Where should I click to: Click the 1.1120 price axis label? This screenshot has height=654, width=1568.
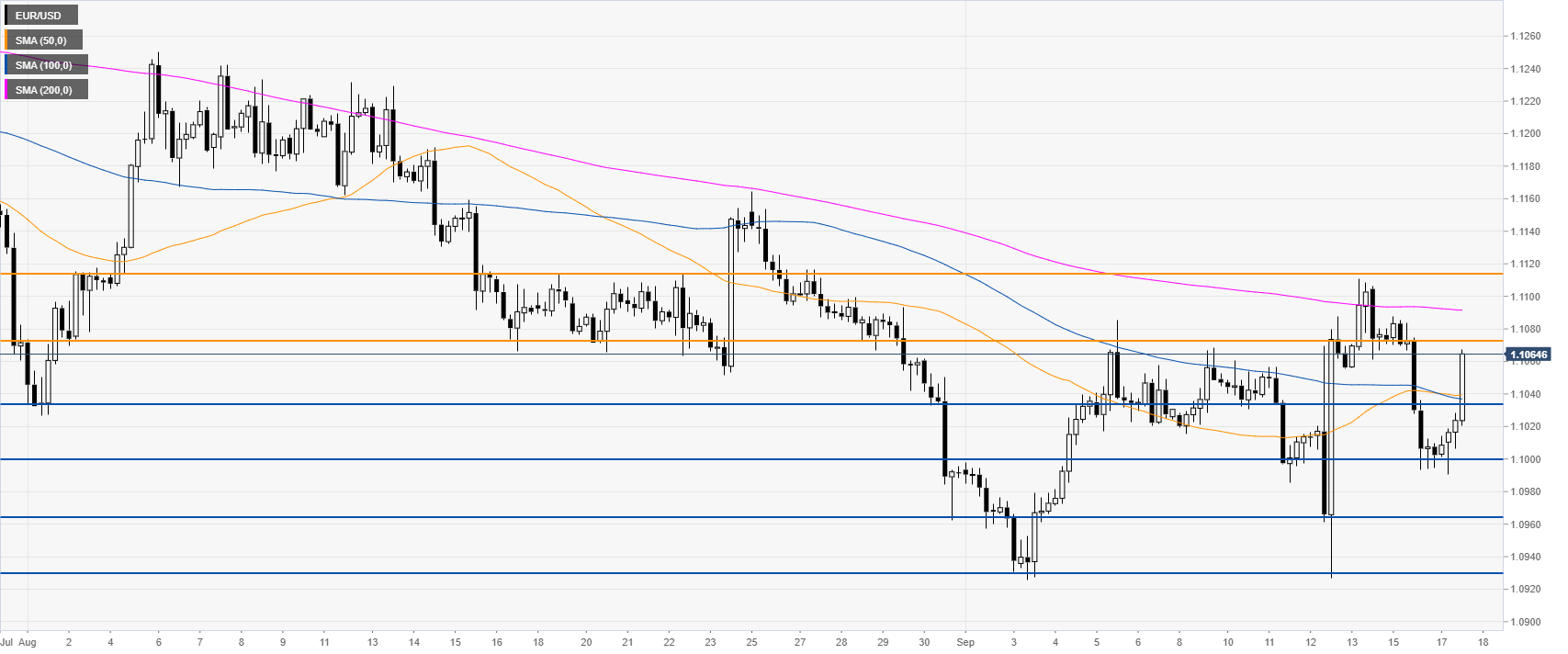pos(1526,264)
